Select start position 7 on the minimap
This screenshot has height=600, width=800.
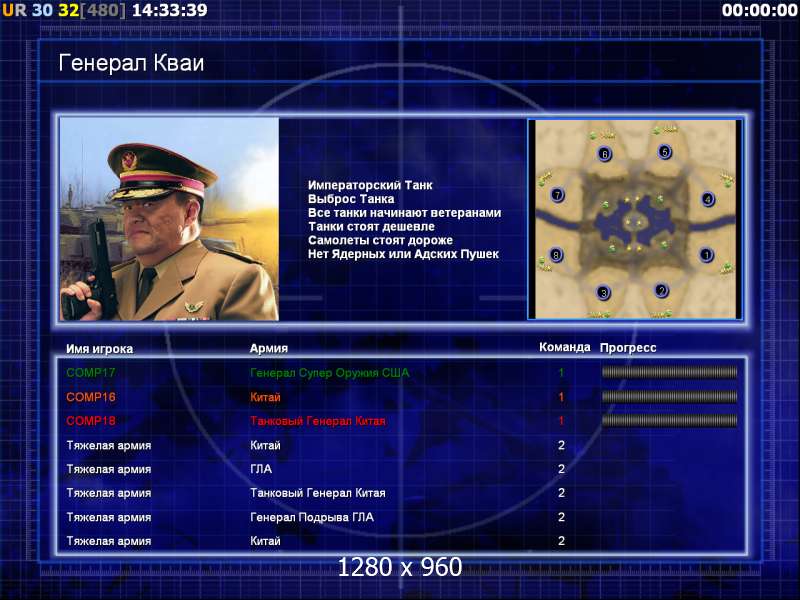pyautogui.click(x=557, y=194)
